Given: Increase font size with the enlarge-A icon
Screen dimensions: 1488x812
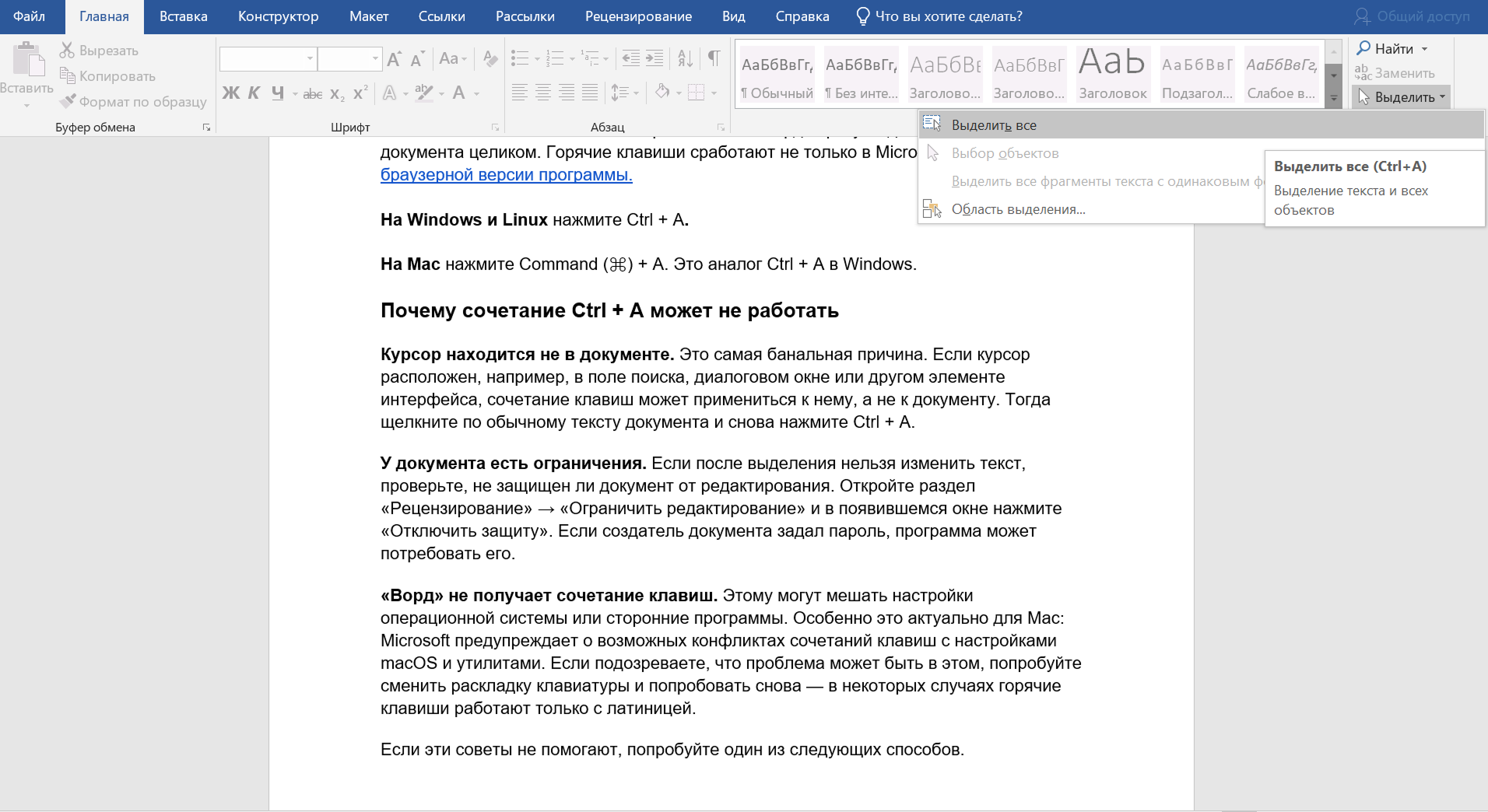Looking at the screenshot, I should 395,58.
